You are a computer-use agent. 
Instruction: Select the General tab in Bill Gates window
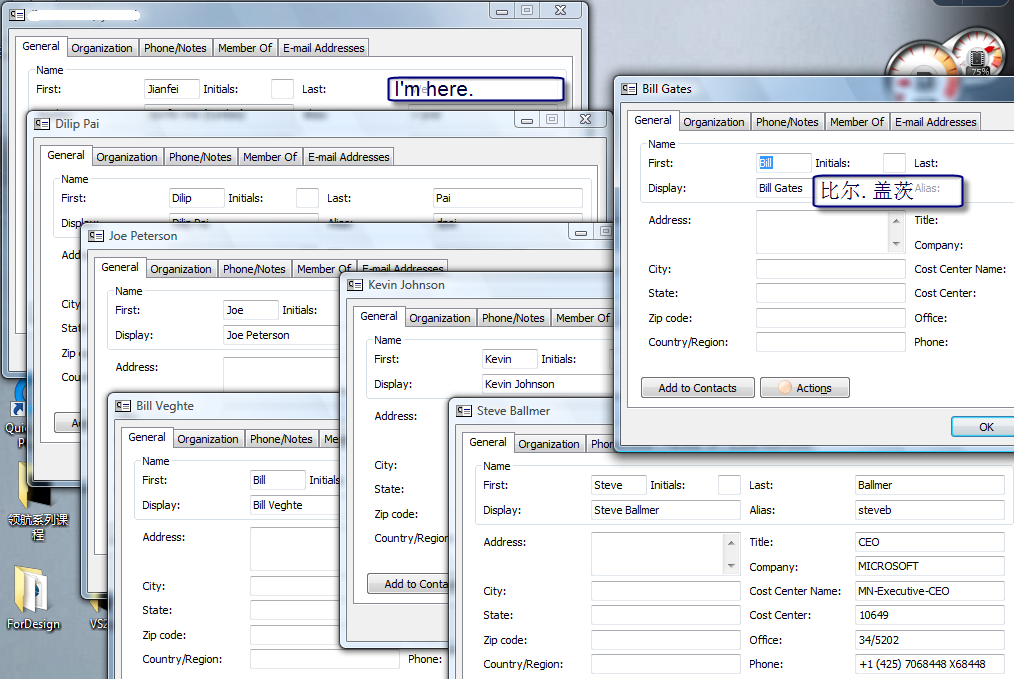coord(653,120)
